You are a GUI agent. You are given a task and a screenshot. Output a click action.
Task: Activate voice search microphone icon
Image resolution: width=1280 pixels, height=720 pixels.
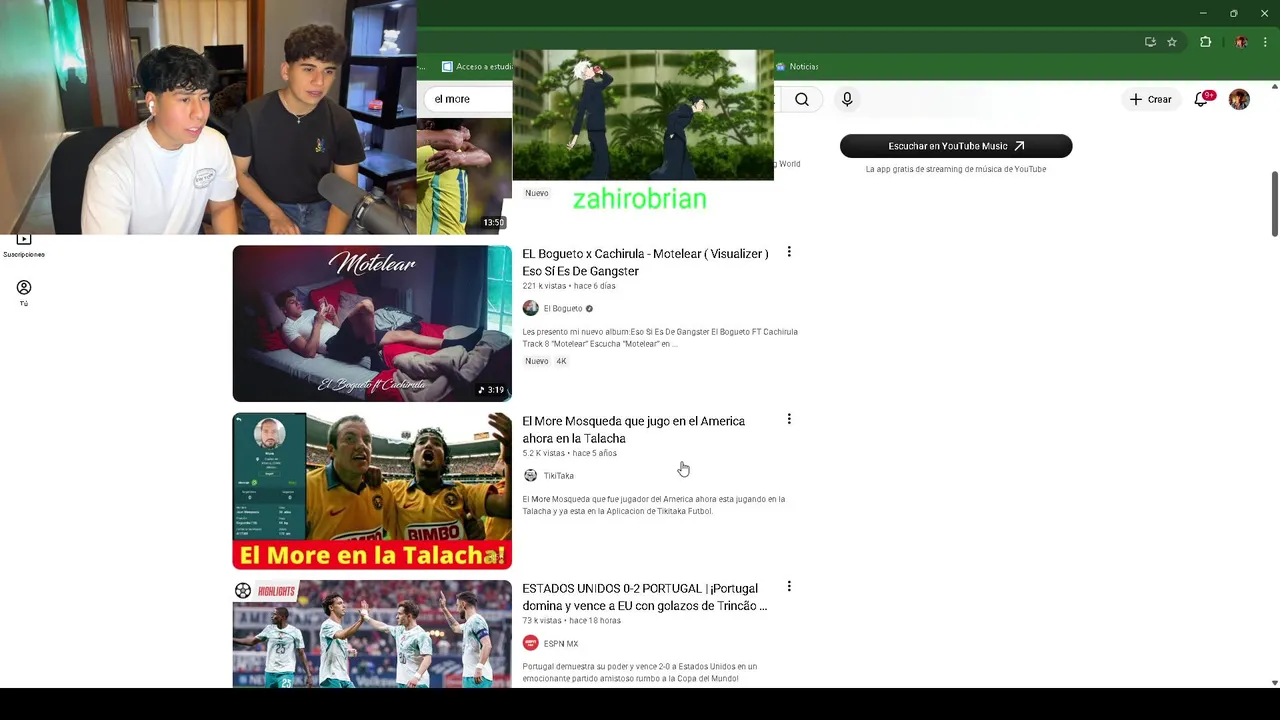pyautogui.click(x=847, y=99)
